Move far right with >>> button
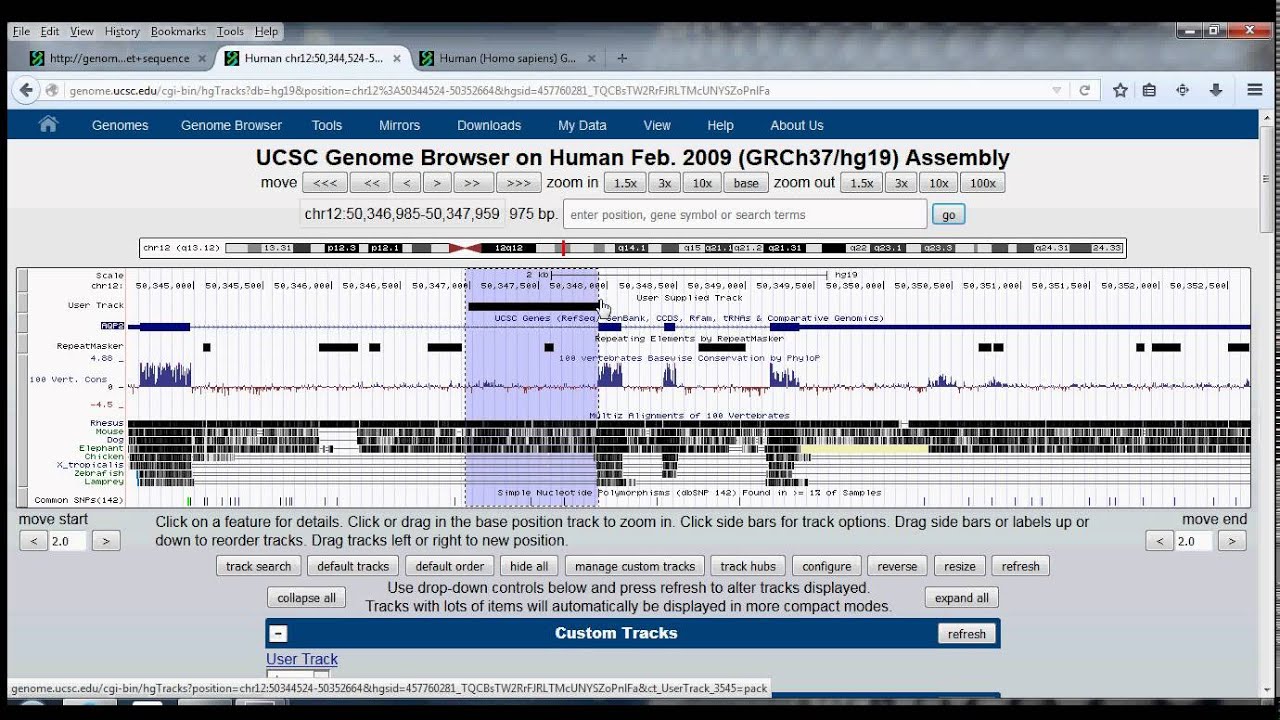The height and width of the screenshot is (720, 1280). [x=519, y=183]
